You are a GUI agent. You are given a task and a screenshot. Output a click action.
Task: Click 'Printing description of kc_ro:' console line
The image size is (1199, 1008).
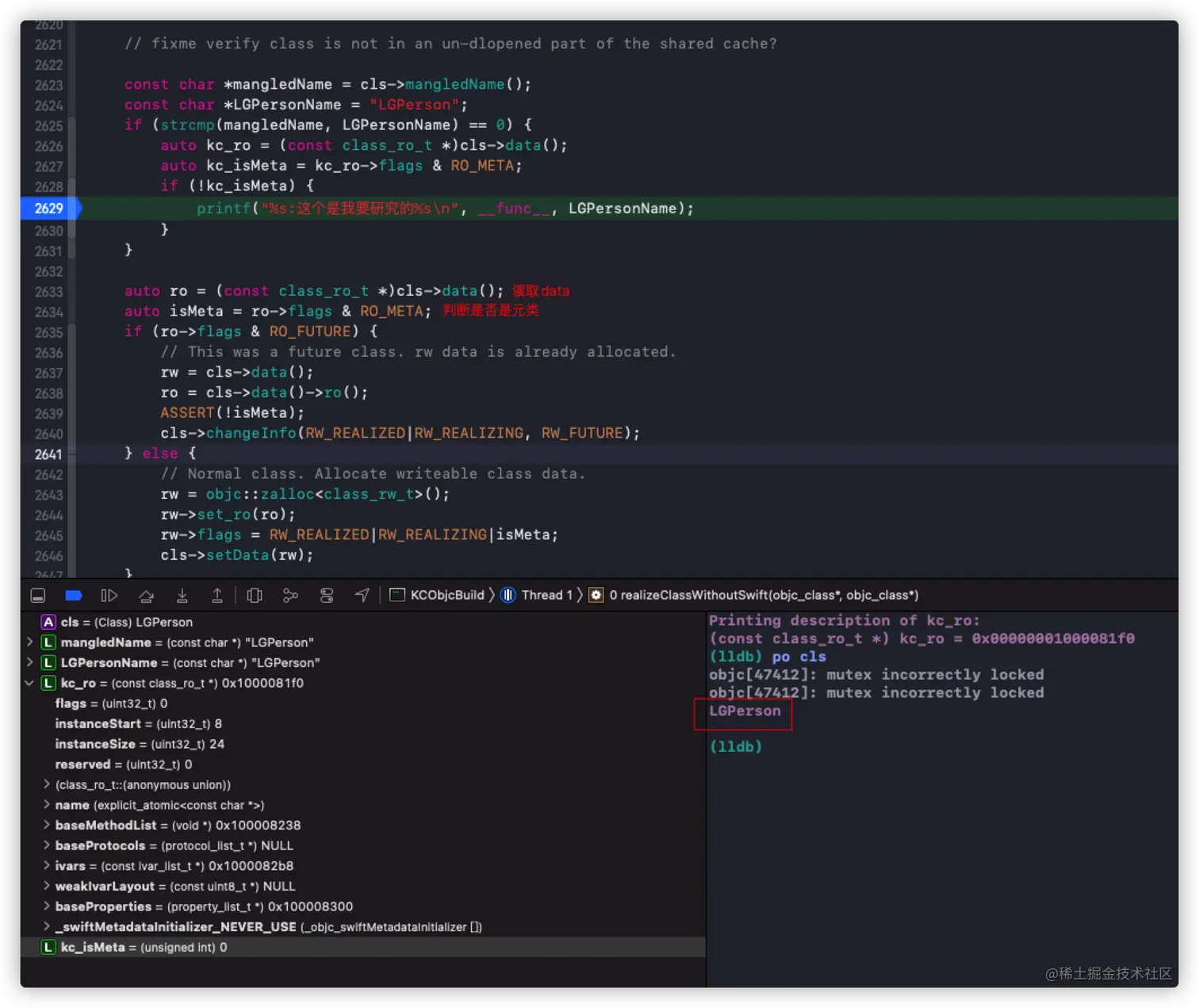click(x=845, y=620)
